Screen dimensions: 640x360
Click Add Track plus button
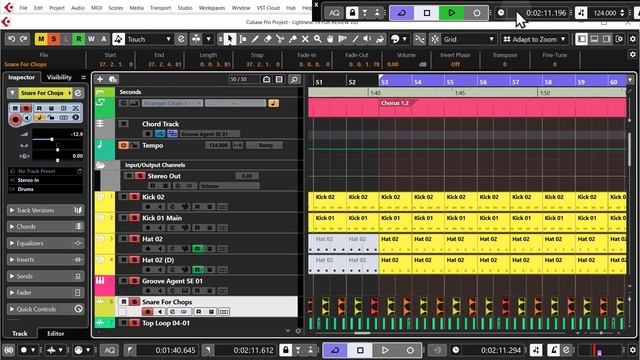(100, 79)
